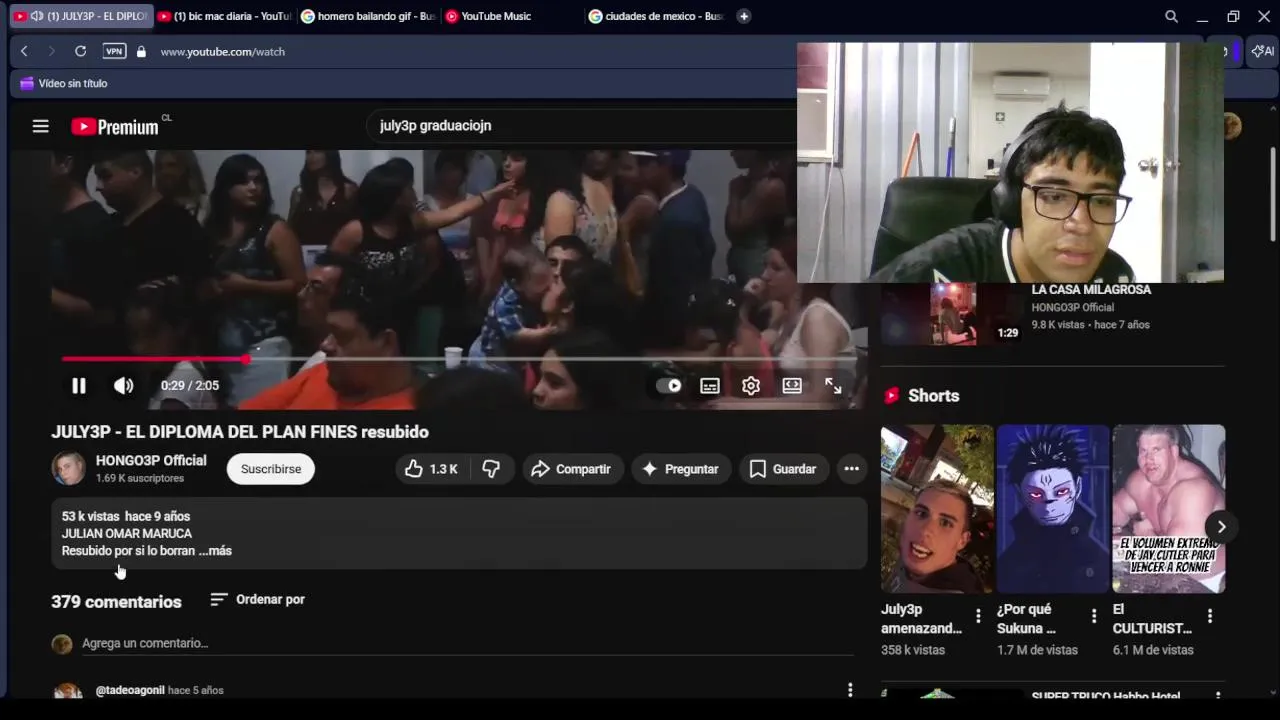Open a new browser tab plus button
The width and height of the screenshot is (1280, 720).
pos(743,16)
